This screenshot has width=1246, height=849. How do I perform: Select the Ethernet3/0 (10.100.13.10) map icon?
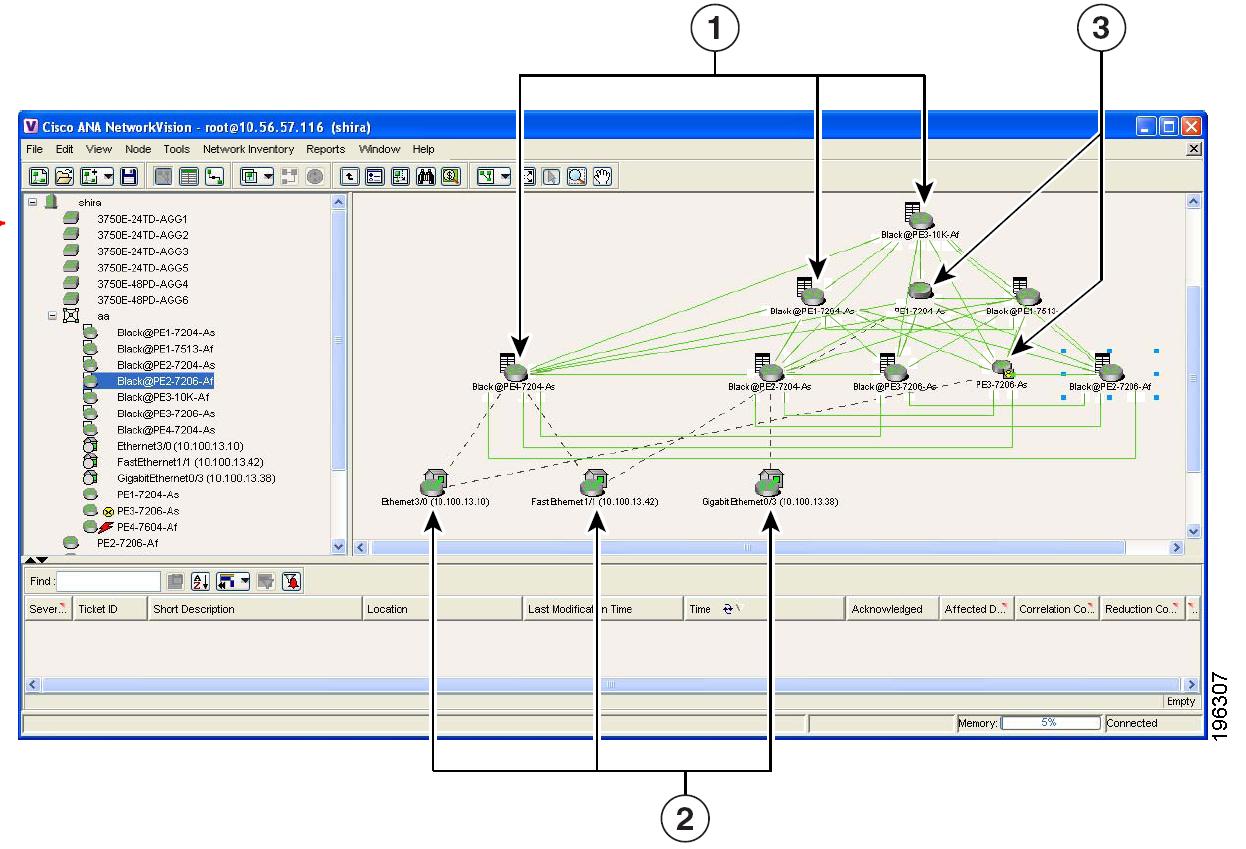[x=434, y=481]
